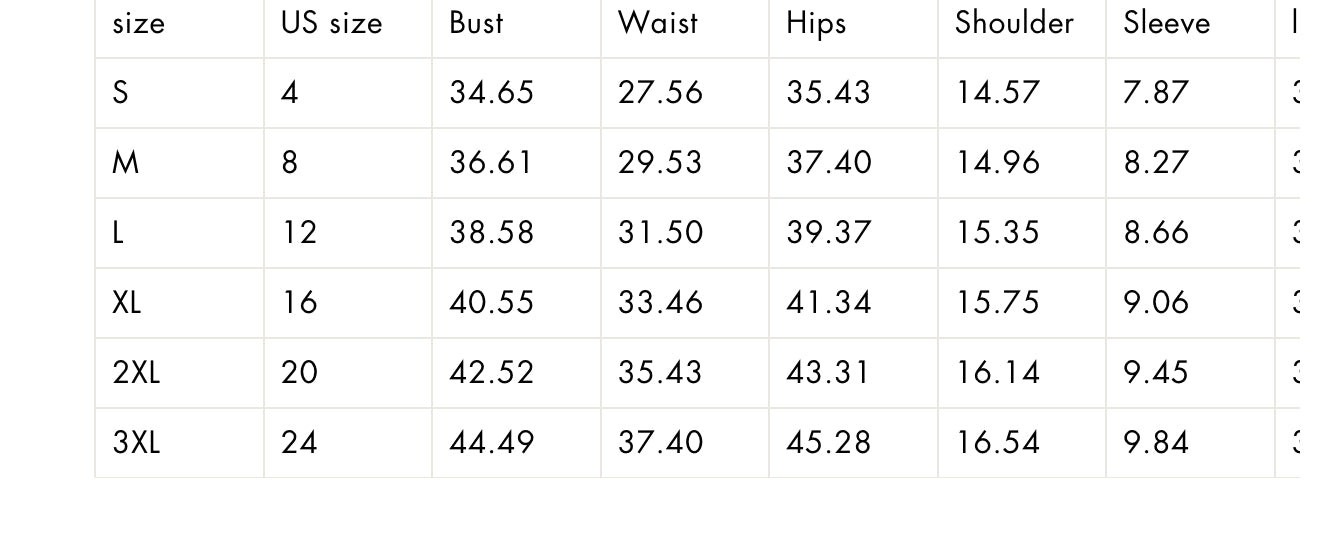This screenshot has height=537, width=1334.
Task: Click the 2XL size row label
Action: click(x=136, y=373)
